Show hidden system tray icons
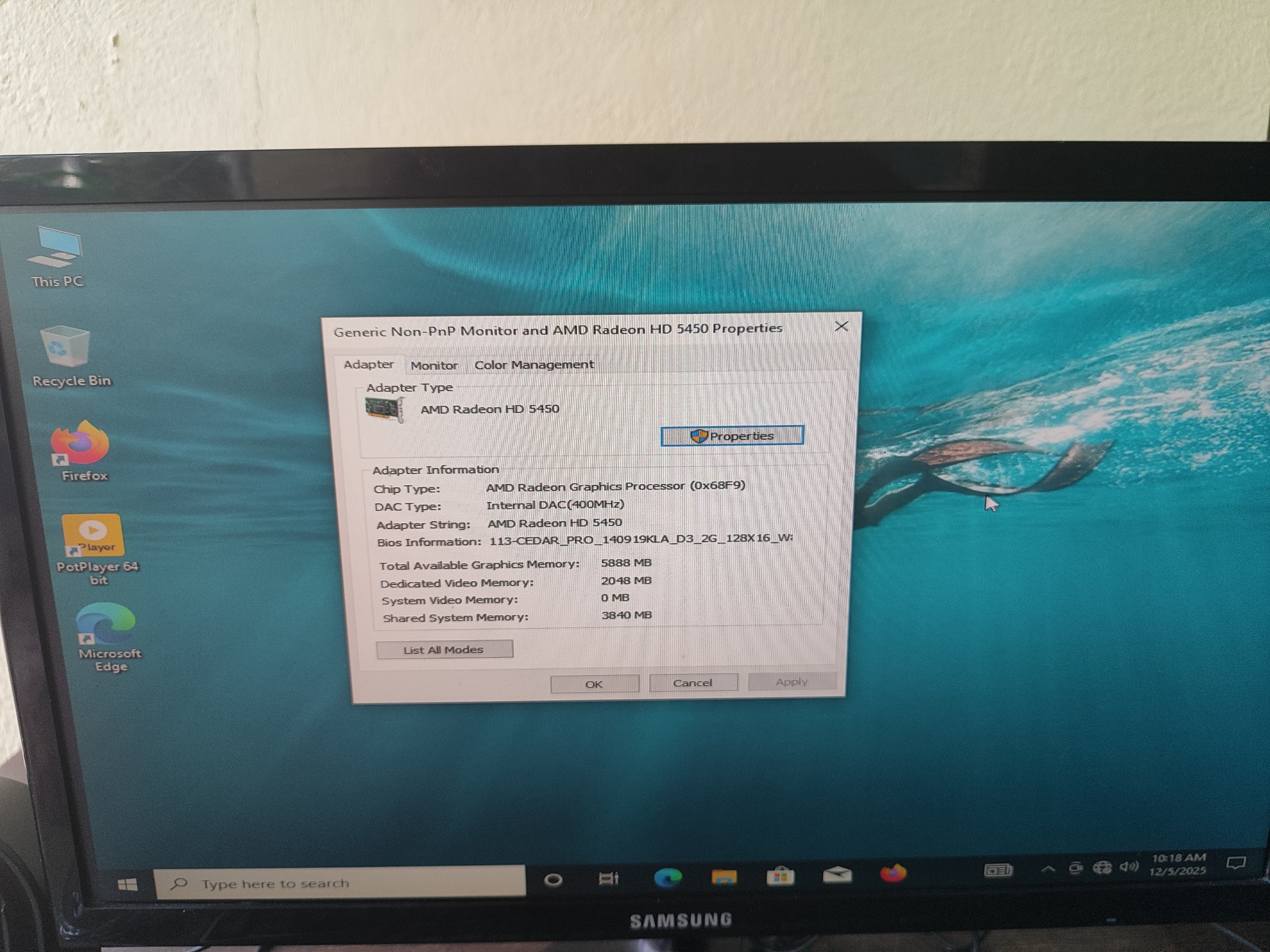Image resolution: width=1270 pixels, height=952 pixels. pyautogui.click(x=1048, y=869)
